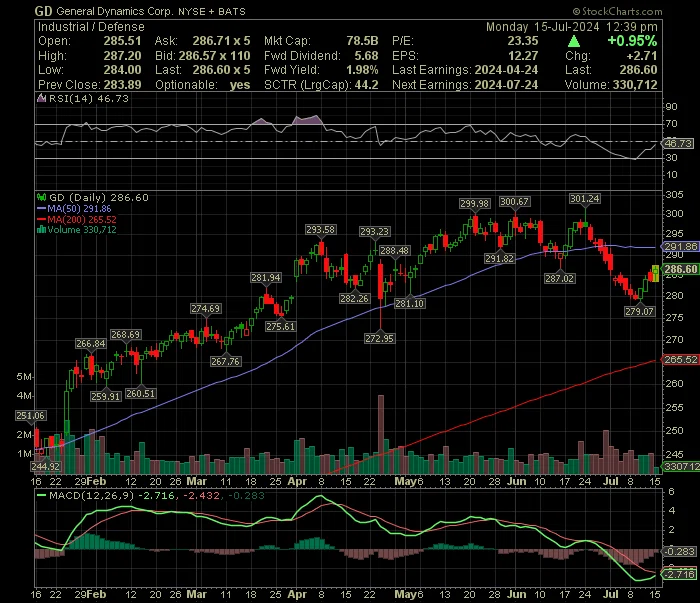Click the SCTR (LrgCap) value 44.2
Image resolution: width=700 pixels, height=603 pixels.
[x=367, y=85]
